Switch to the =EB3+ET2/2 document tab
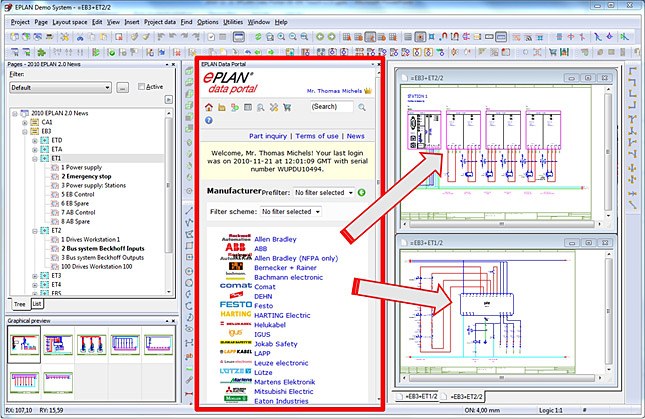Viewport: 645px width, 419px height. point(462,397)
